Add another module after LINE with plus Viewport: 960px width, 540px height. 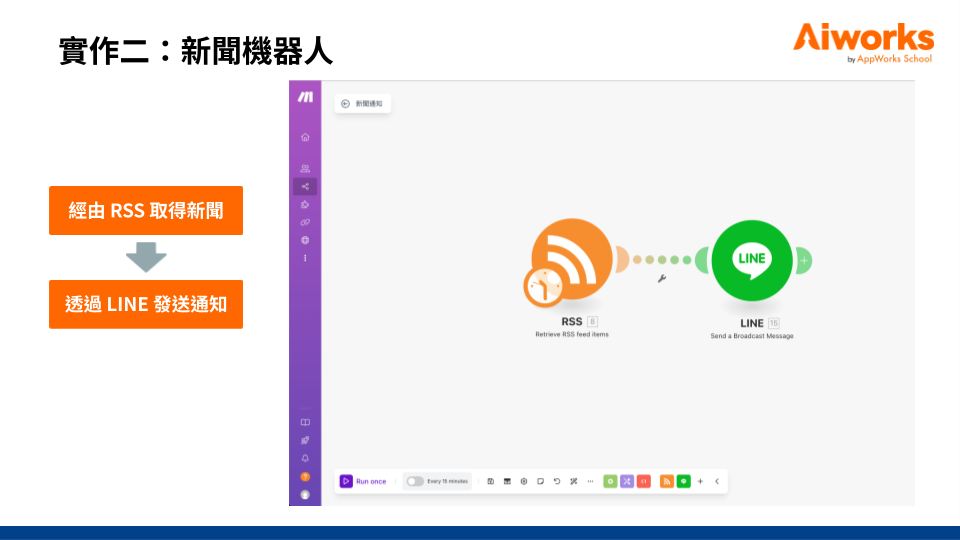point(804,261)
